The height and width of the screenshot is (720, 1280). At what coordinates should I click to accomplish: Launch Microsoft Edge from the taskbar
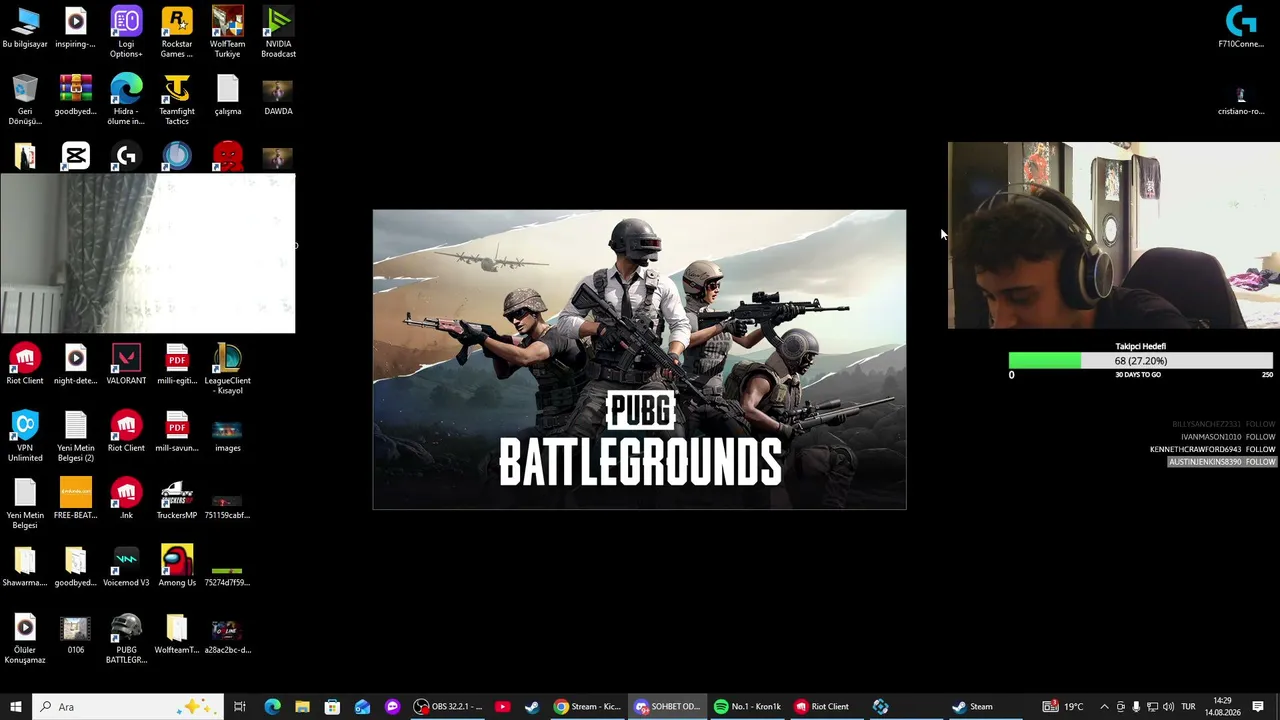pos(272,707)
